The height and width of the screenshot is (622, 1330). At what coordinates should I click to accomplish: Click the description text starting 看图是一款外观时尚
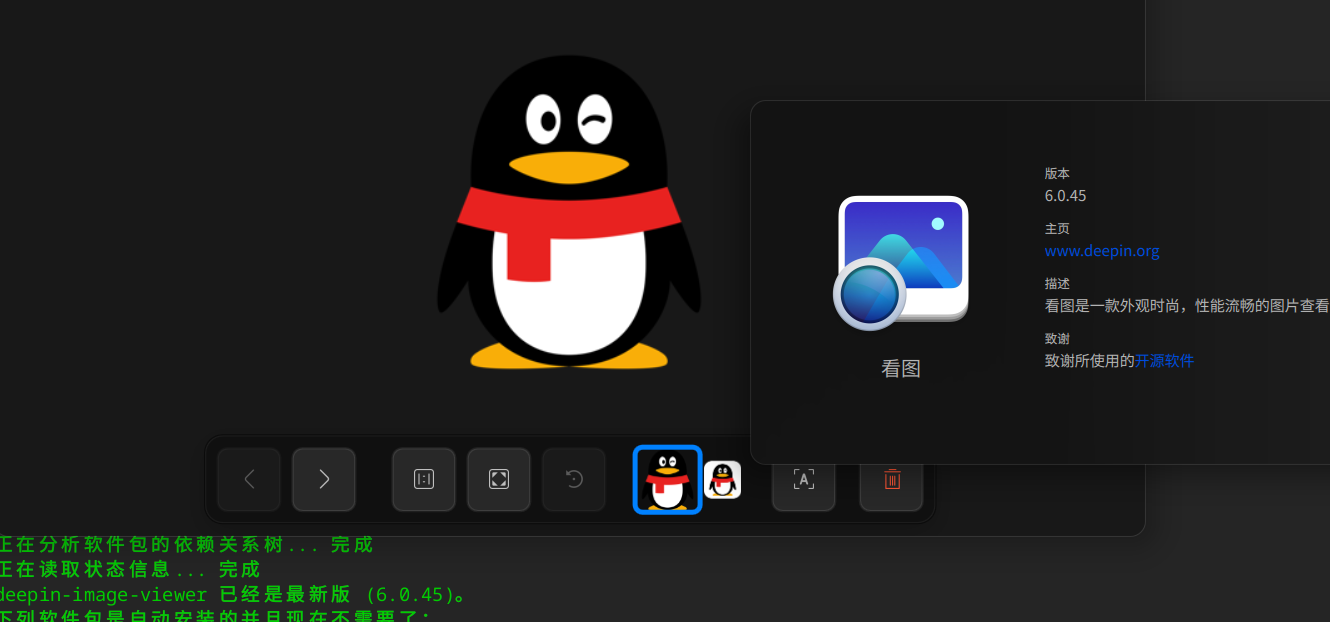1187,306
